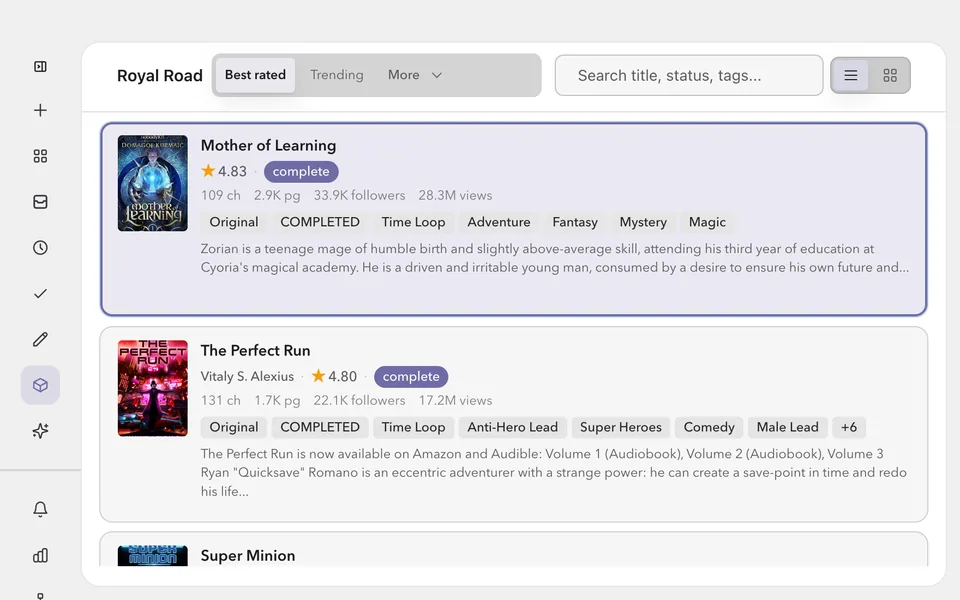Viewport: 960px width, 600px height.
Task: Click the Magic tag
Action: coord(707,222)
